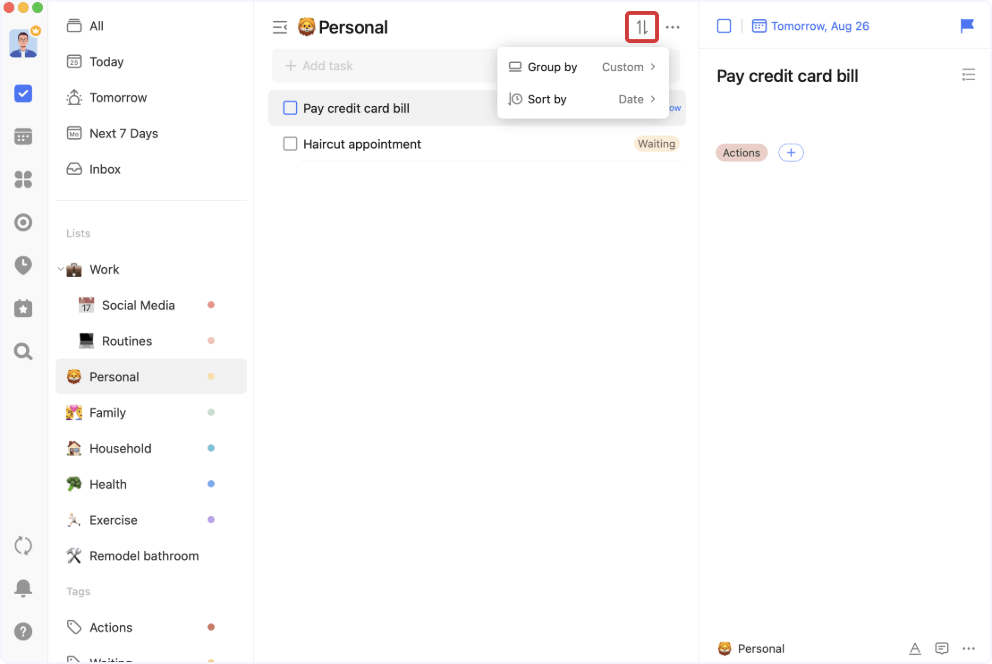This screenshot has height=664, width=992.
Task: Open the Sort by Date submenu
Action: coord(583,99)
